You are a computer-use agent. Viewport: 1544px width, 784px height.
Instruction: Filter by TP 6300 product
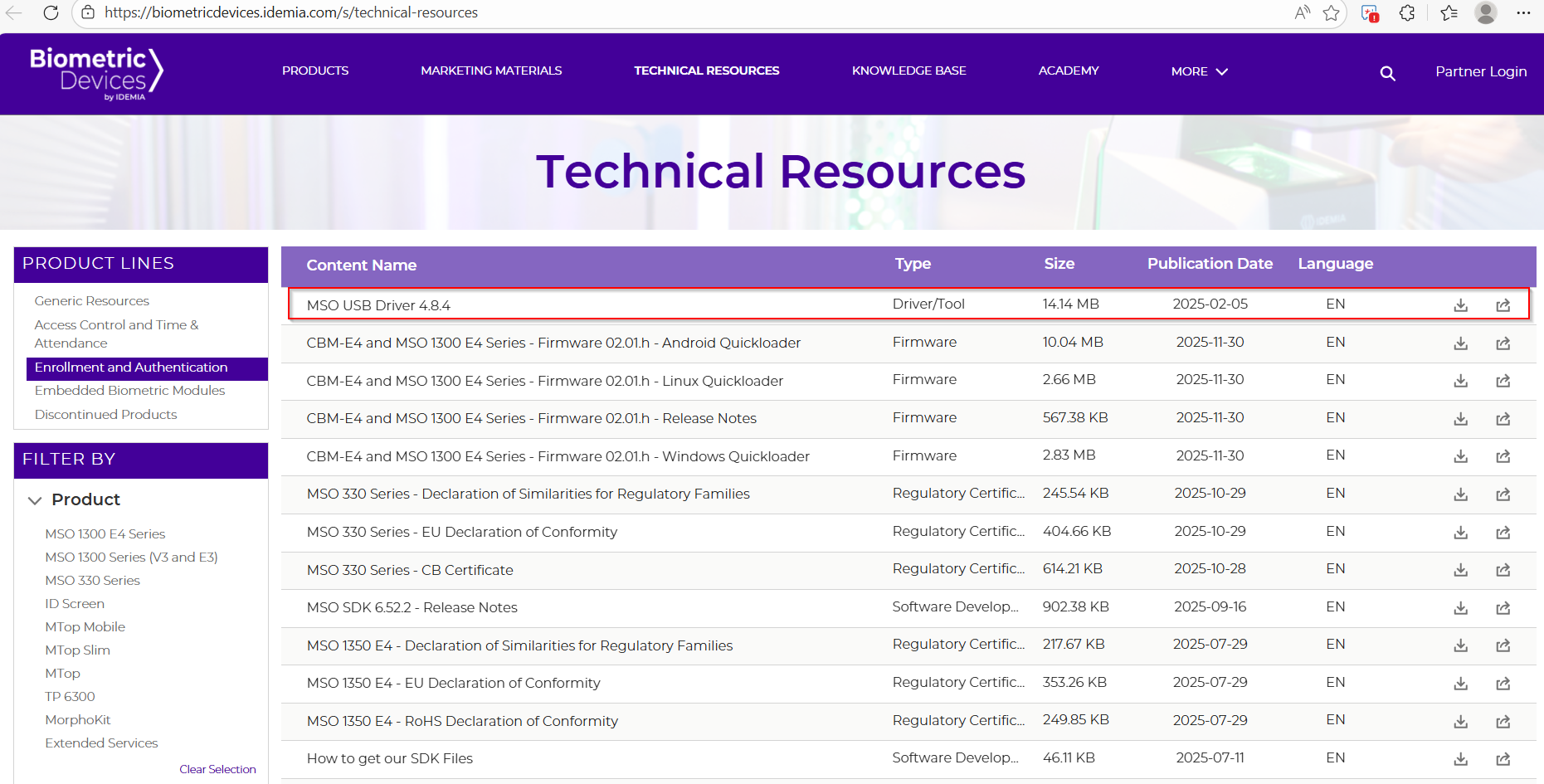(70, 697)
